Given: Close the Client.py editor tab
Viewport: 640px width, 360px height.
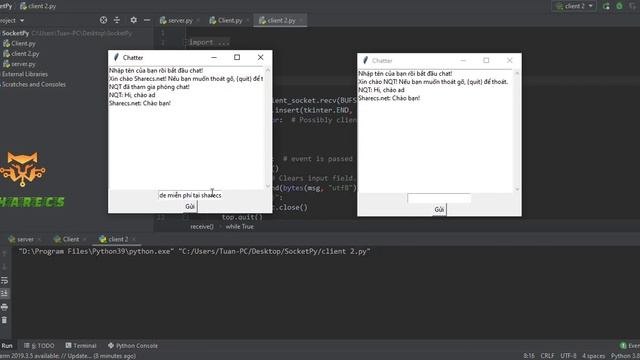Looking at the screenshot, I should [x=248, y=20].
